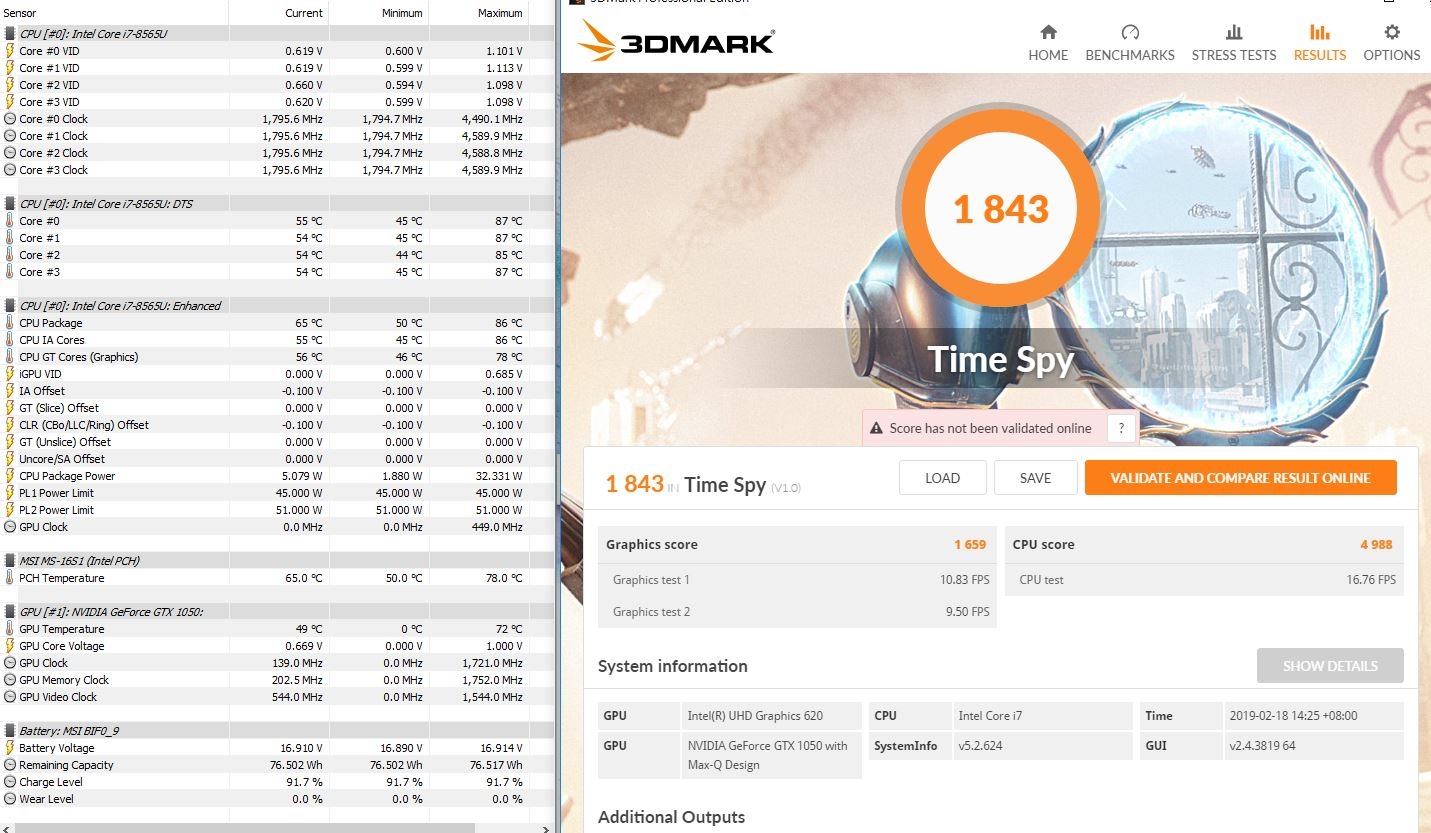Click the Remaining Capacity icon
Viewport: 1431px width, 833px height.
10,764
